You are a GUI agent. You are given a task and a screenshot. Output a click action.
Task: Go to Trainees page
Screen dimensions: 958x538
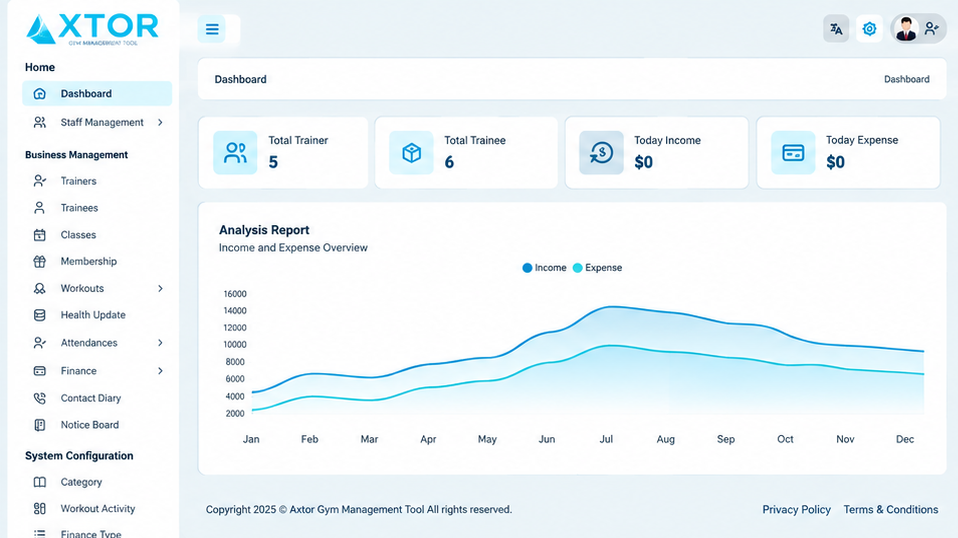[79, 208]
